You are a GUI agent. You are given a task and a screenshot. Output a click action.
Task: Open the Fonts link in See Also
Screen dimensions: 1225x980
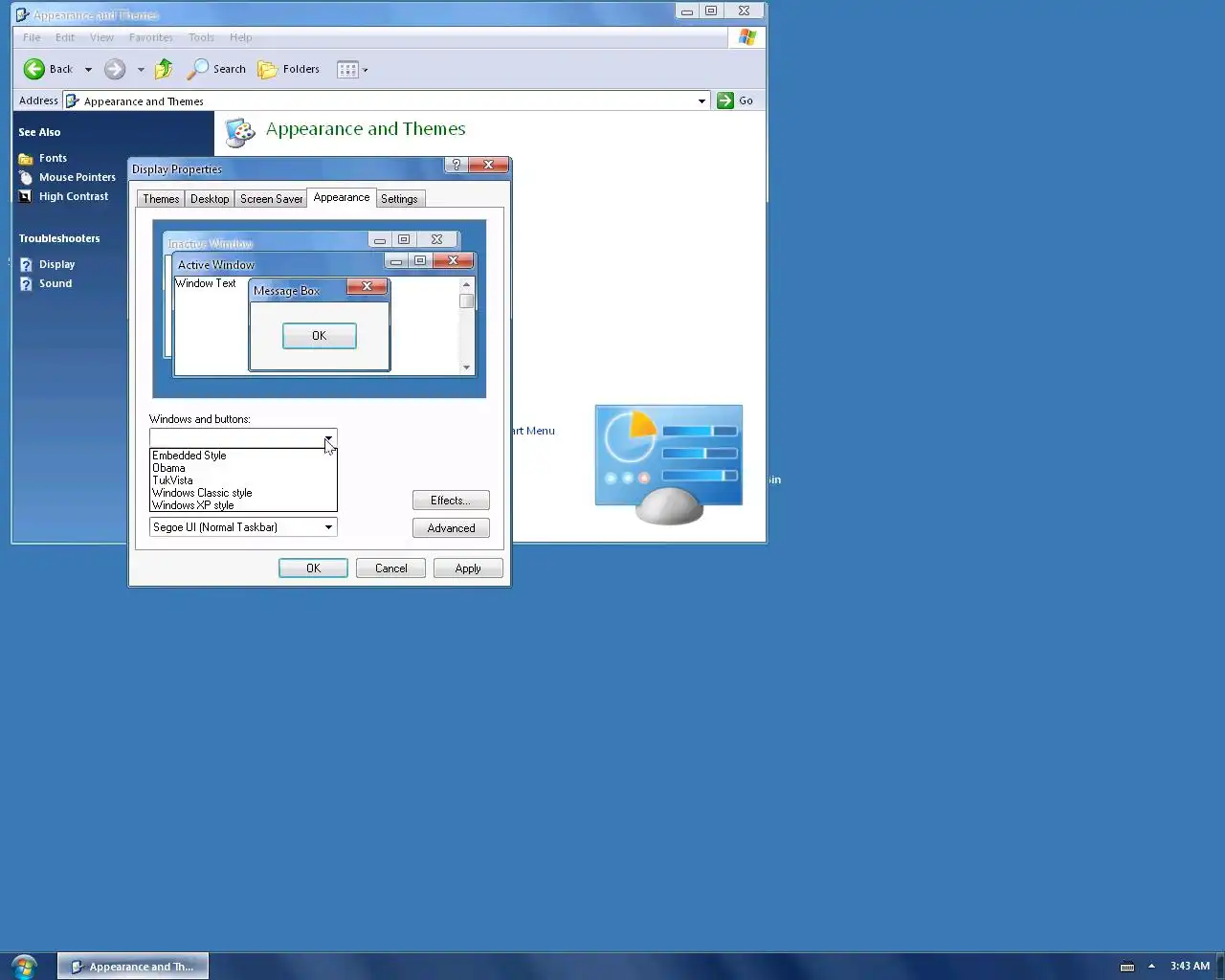53,158
